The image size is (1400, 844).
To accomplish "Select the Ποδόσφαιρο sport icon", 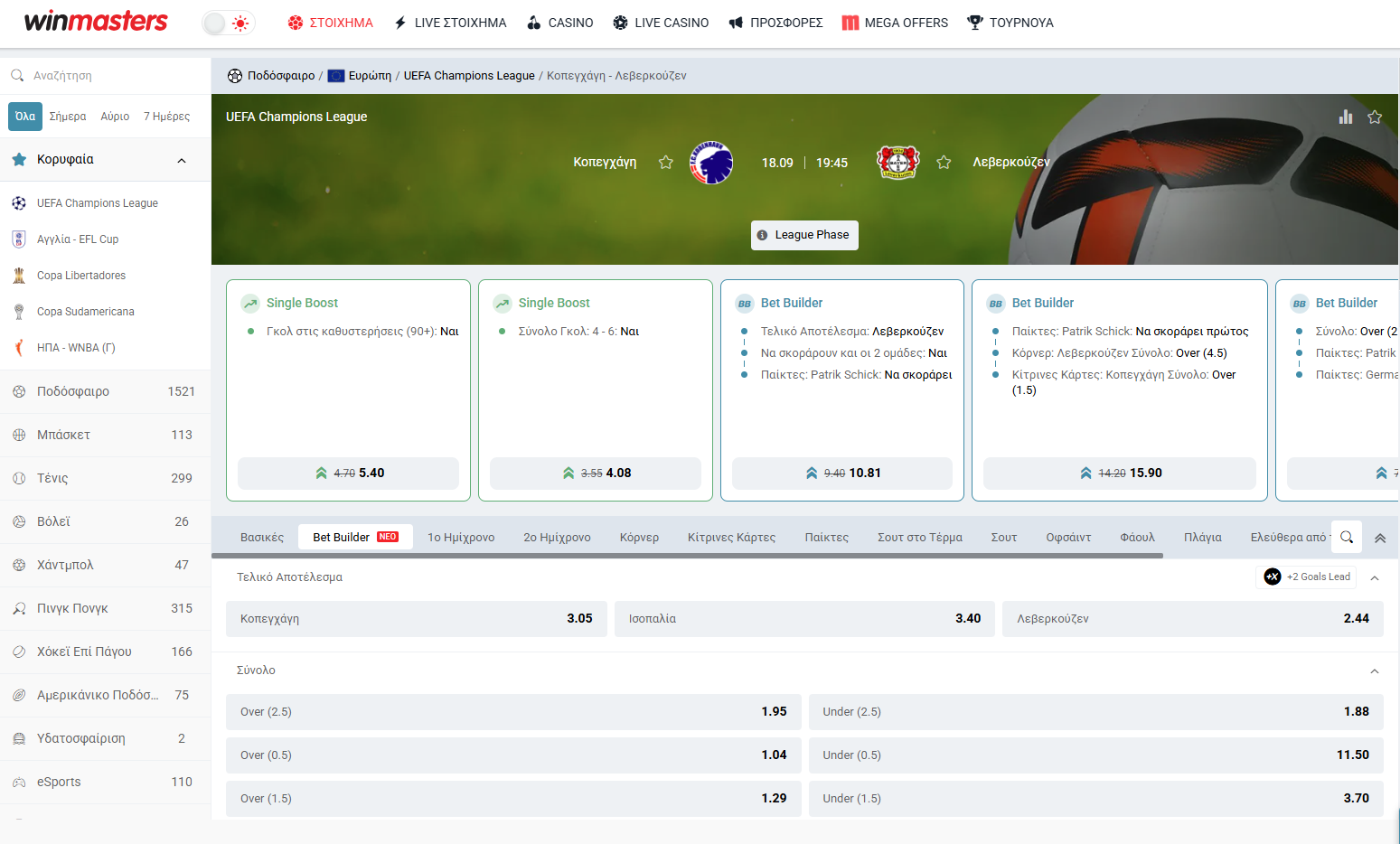I will pyautogui.click(x=20, y=391).
